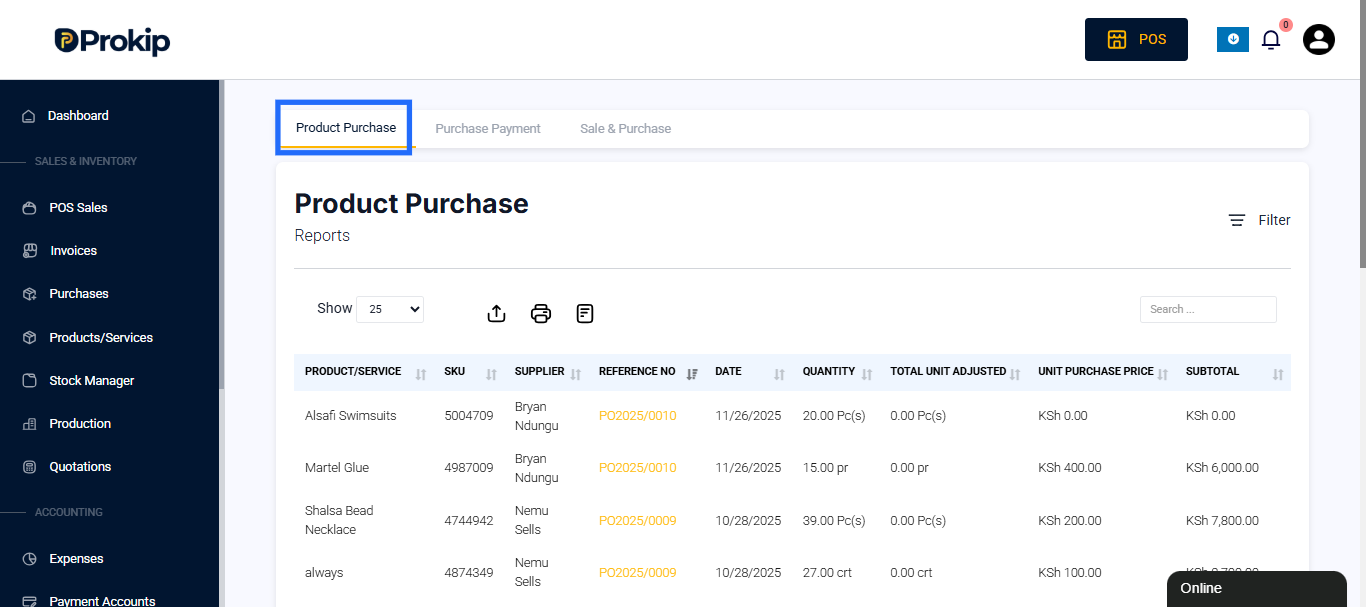The width and height of the screenshot is (1366, 607).
Task: Sort by Total Unit Adjusted arrows
Action: coord(1015,374)
